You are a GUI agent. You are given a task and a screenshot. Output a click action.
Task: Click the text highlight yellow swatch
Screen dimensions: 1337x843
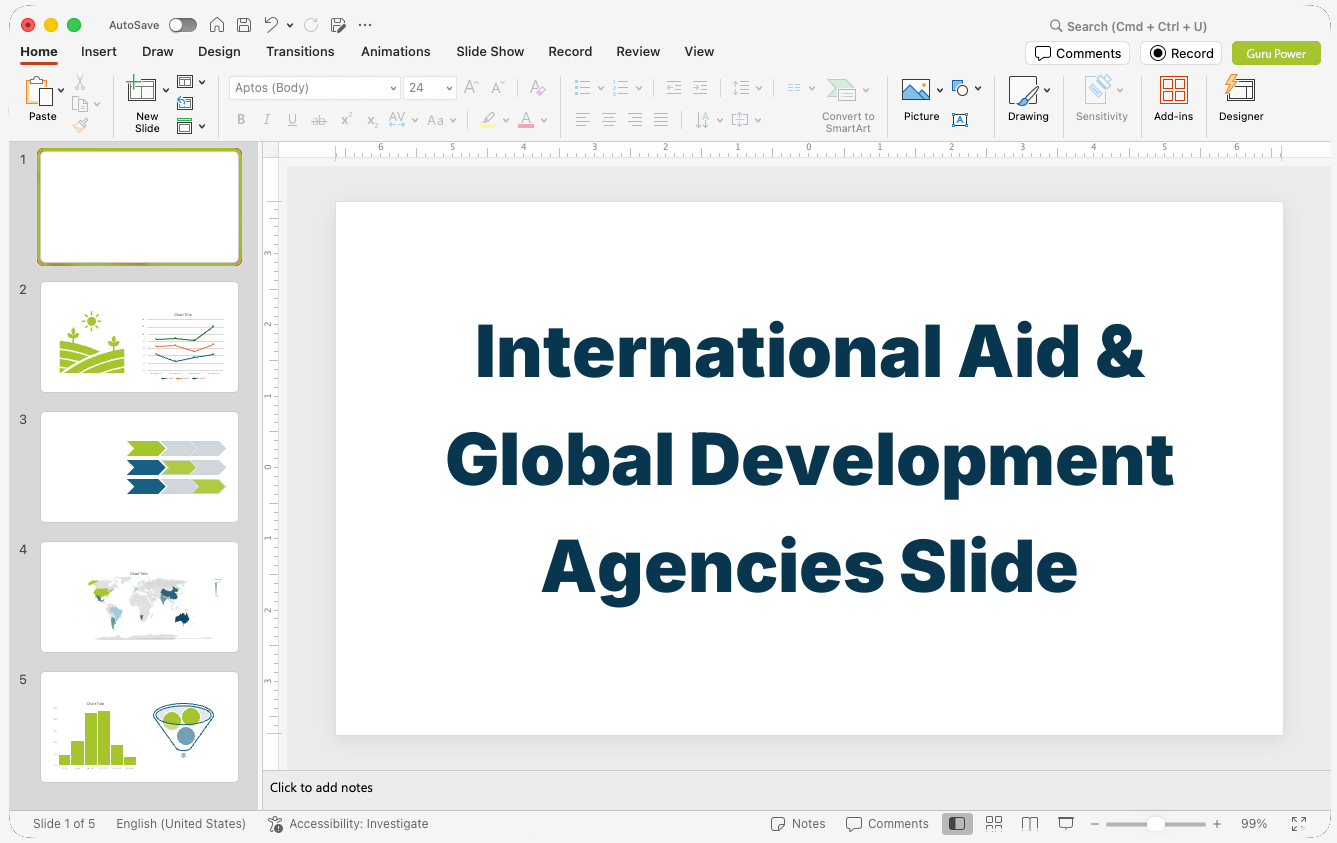coord(488,121)
